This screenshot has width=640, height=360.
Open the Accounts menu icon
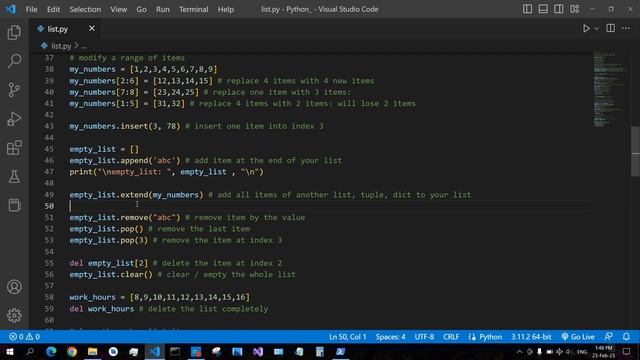[14, 287]
